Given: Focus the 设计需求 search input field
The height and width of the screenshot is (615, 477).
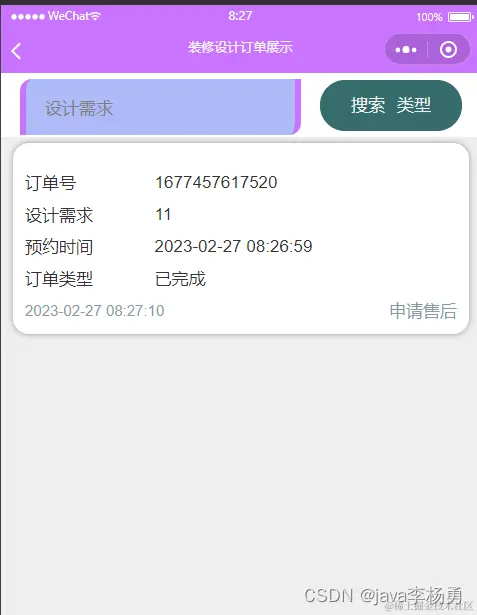Looking at the screenshot, I should pyautogui.click(x=160, y=107).
